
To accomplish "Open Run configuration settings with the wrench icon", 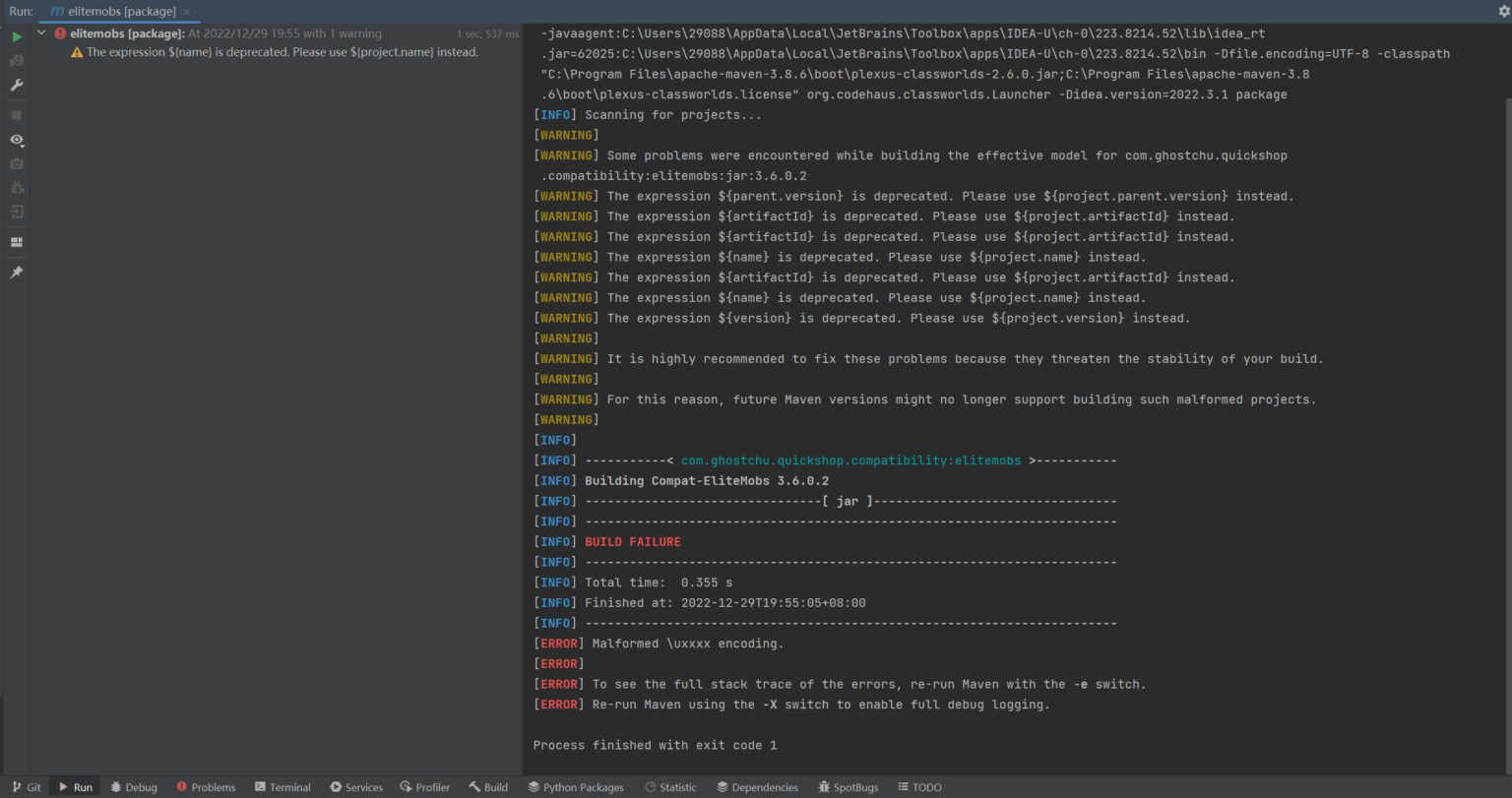I will pos(16,86).
